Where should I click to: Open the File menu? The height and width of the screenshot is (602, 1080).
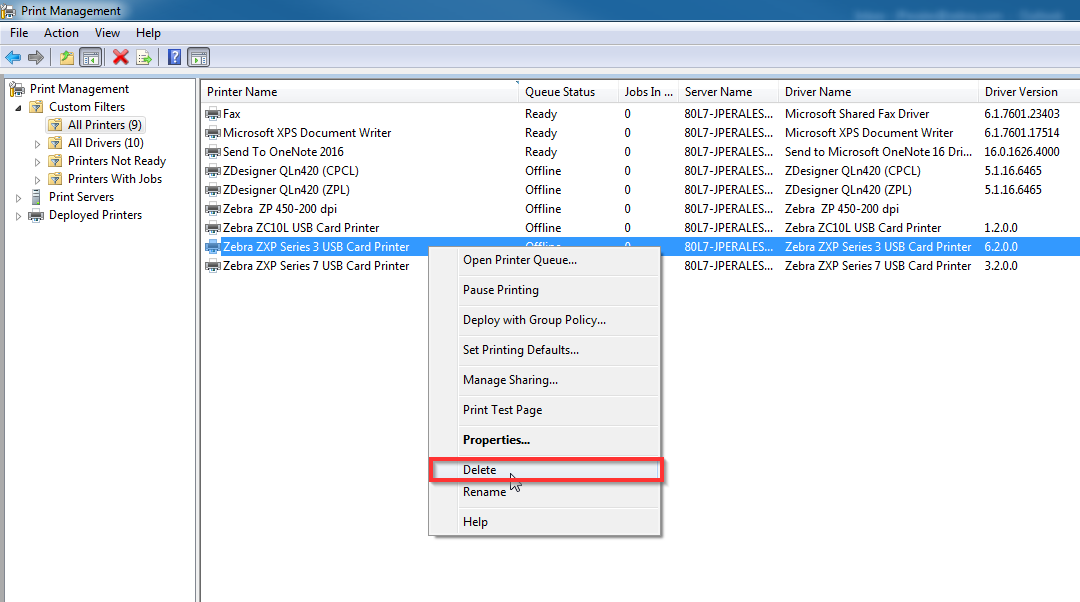tap(19, 33)
